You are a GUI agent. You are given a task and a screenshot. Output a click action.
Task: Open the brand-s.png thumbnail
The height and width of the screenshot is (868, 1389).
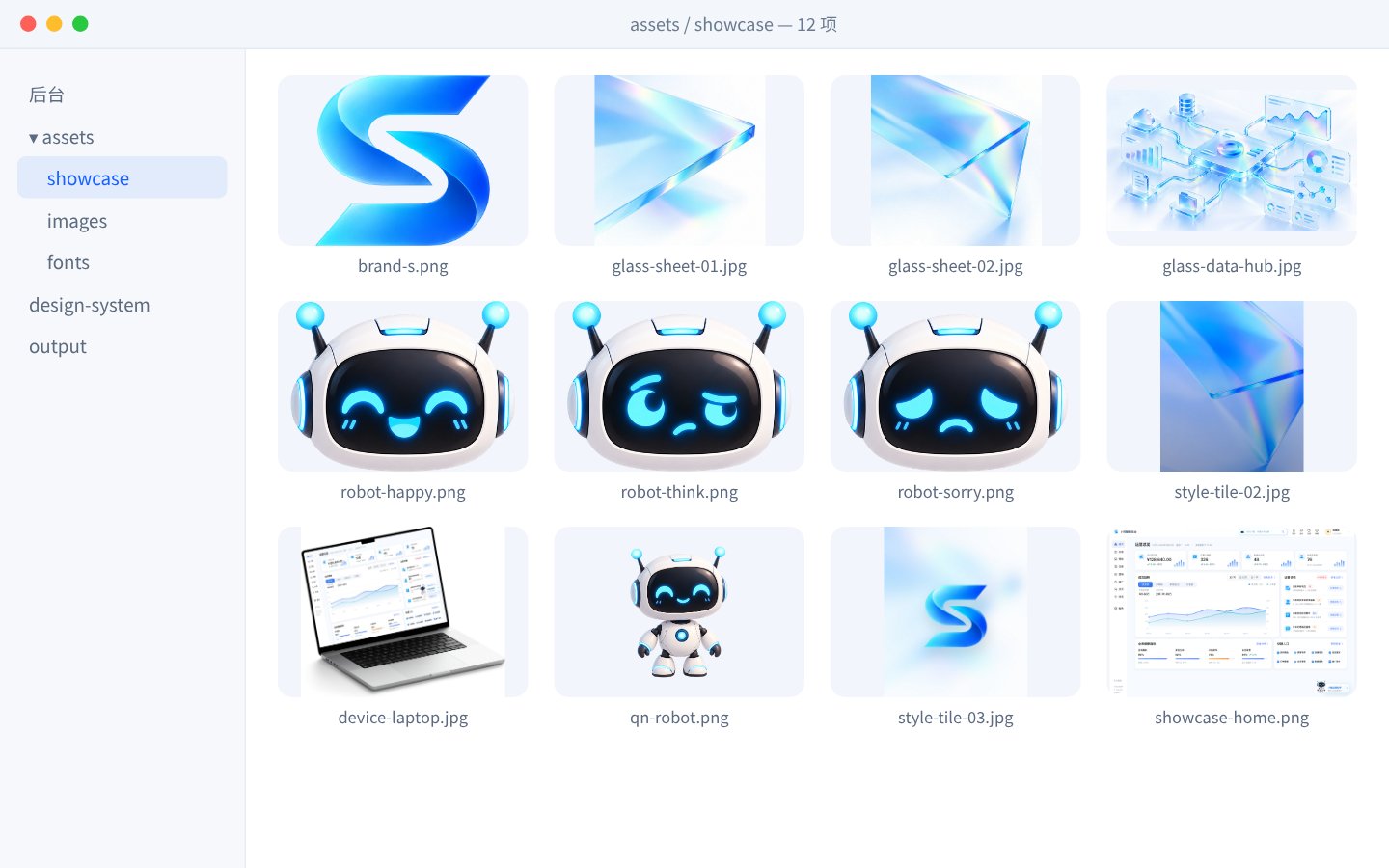coord(402,160)
